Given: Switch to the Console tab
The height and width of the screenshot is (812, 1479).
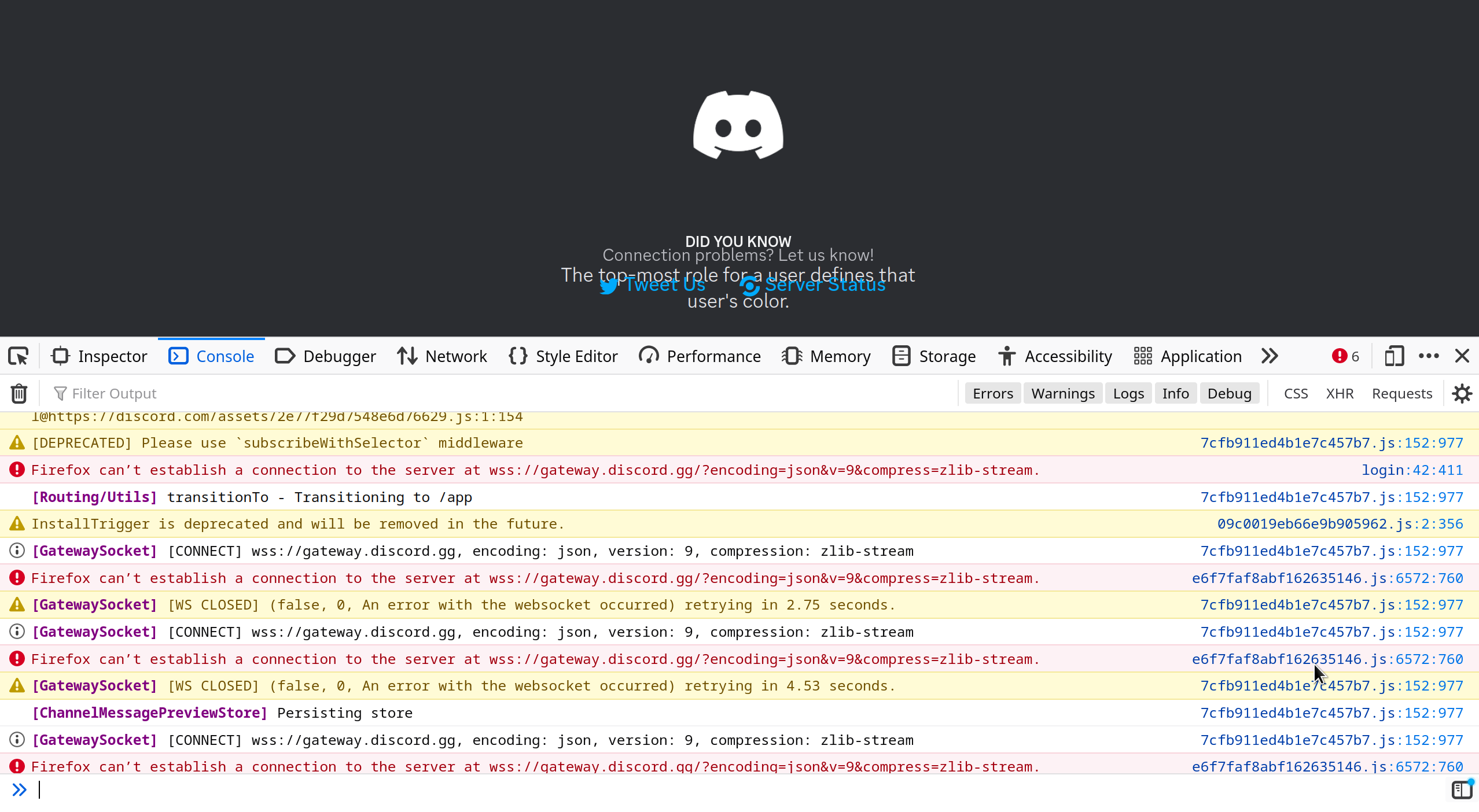Looking at the screenshot, I should [211, 356].
